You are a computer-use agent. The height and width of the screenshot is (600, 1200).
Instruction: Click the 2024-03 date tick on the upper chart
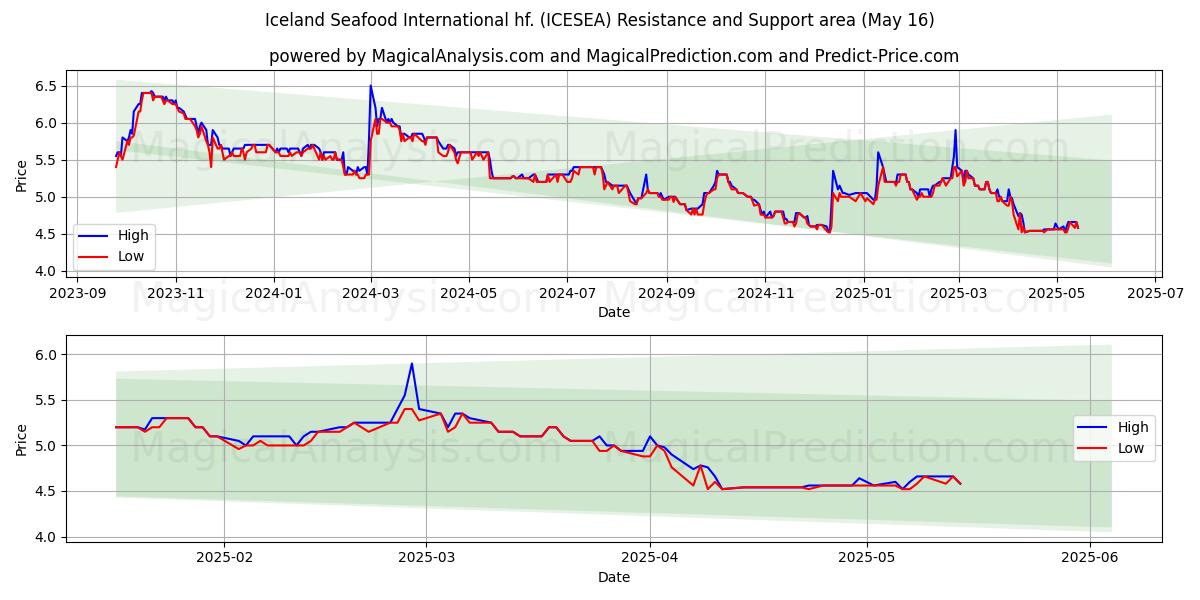371,292
